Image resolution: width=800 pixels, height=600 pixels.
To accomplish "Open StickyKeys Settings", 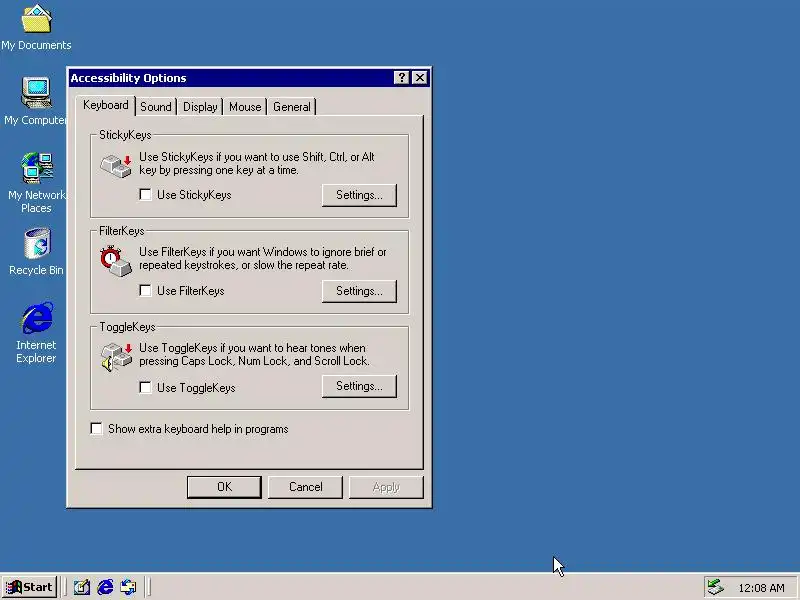I will 359,195.
